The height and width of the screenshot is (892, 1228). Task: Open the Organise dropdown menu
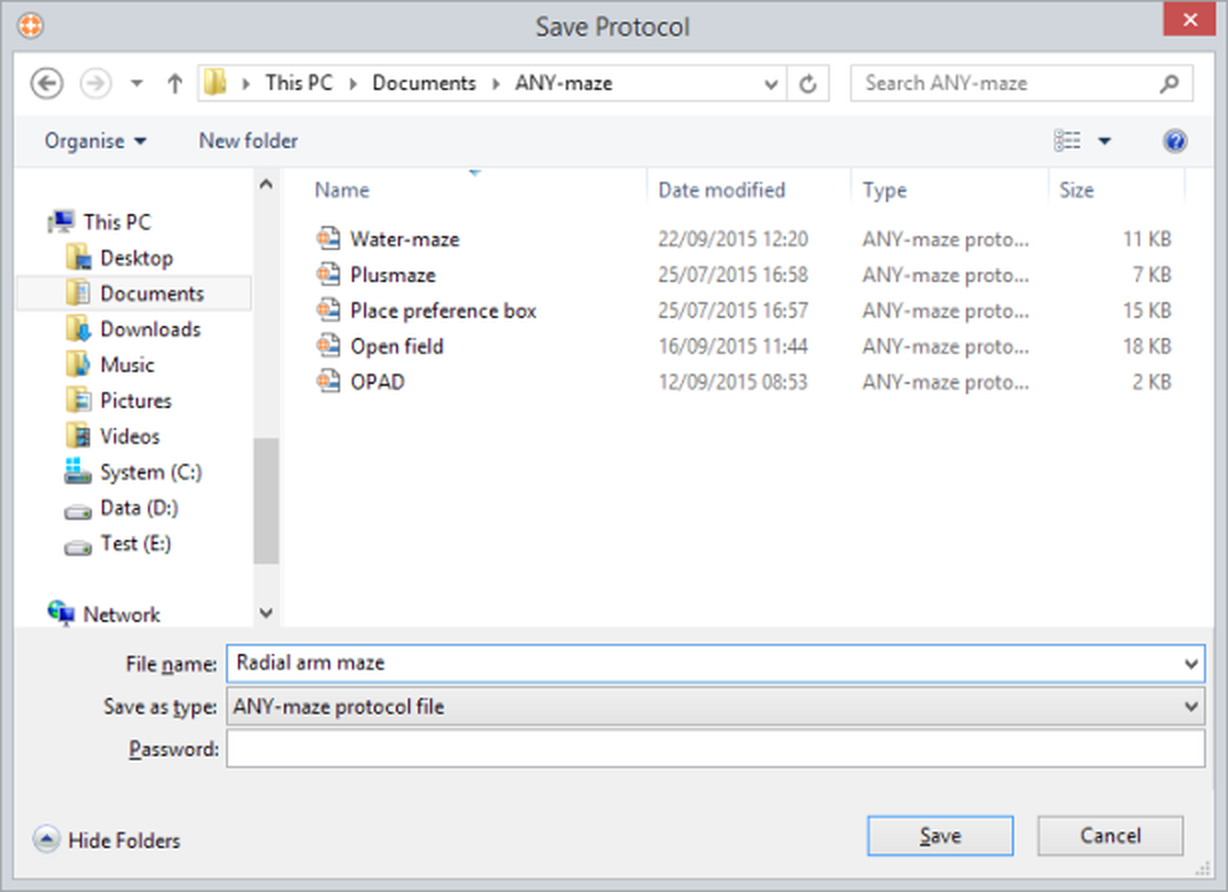tap(95, 141)
